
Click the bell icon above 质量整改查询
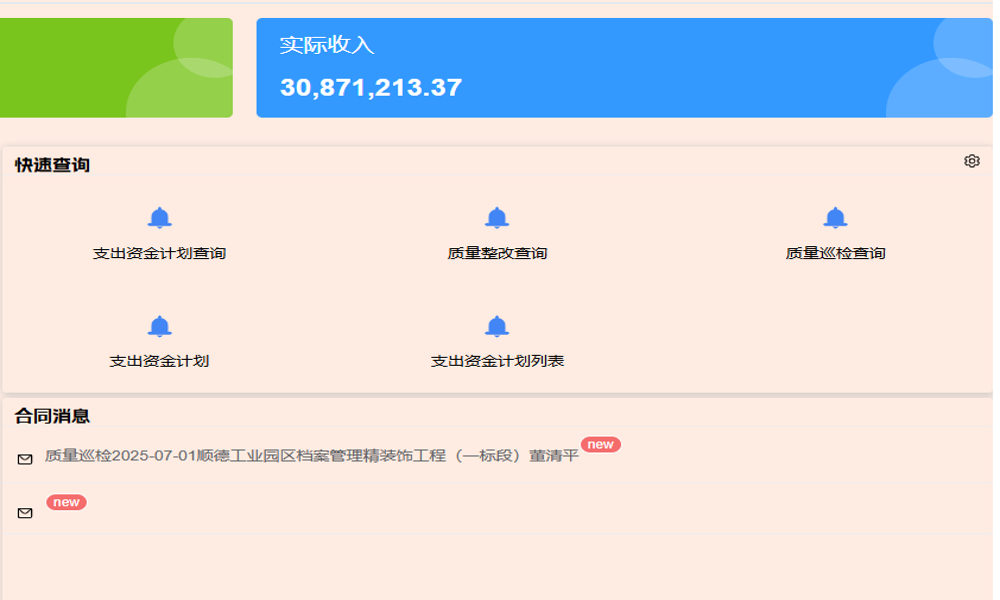coord(496,217)
